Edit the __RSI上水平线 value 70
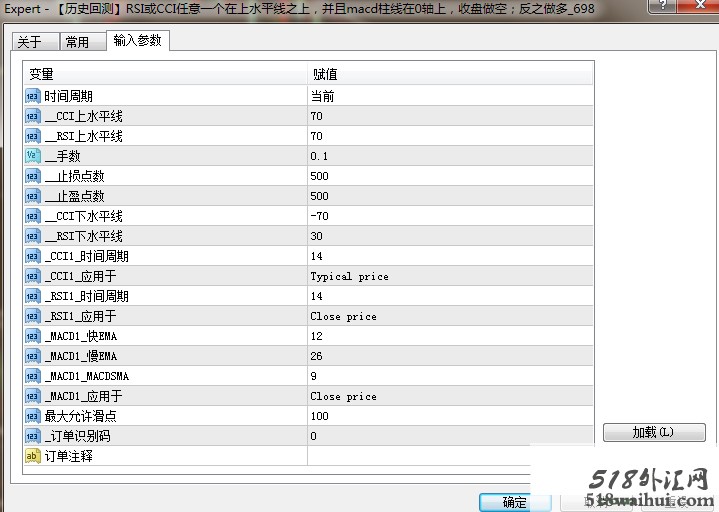The width and height of the screenshot is (719, 512). [450, 136]
